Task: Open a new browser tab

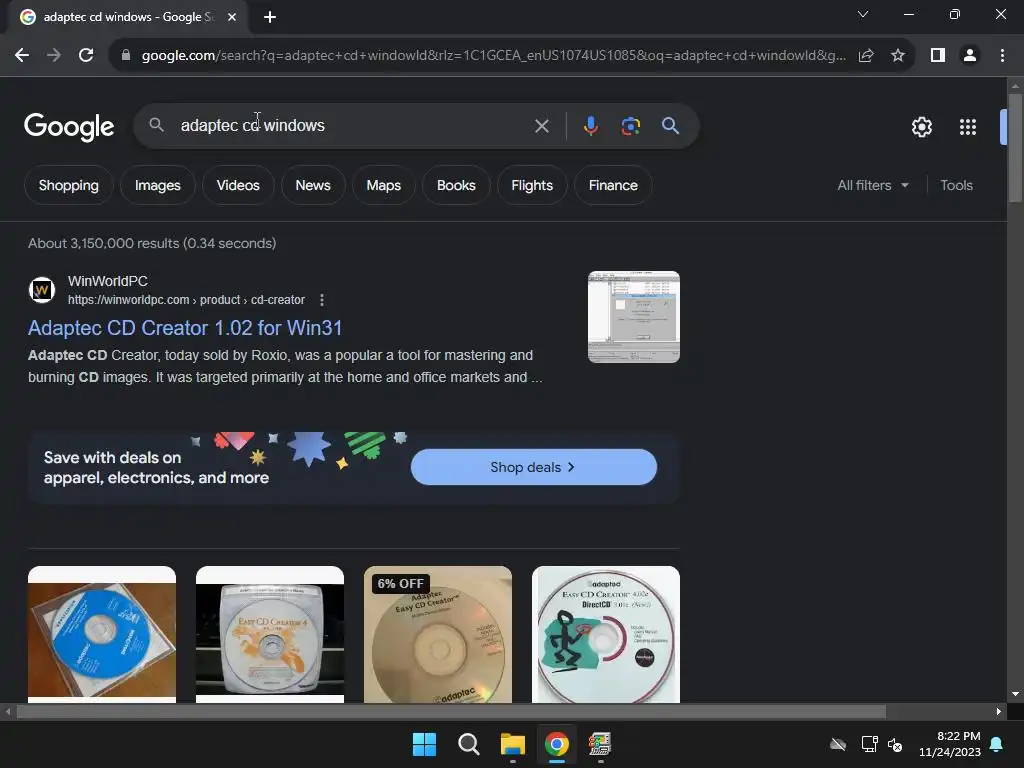Action: 270,17
